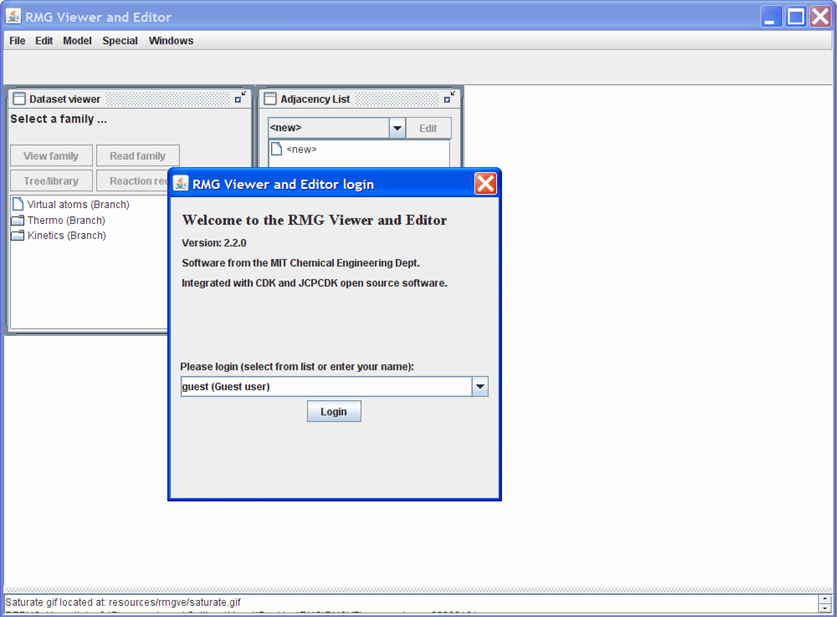This screenshot has height=617, width=837.
Task: Click the <new> document icon in Adjacency List
Action: [277, 149]
